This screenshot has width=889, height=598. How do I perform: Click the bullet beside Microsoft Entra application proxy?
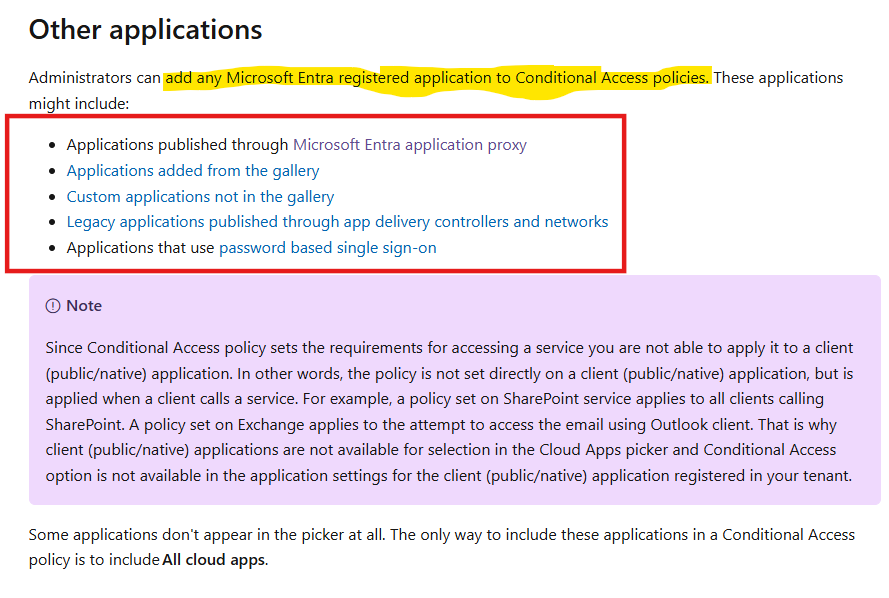pyautogui.click(x=52, y=143)
